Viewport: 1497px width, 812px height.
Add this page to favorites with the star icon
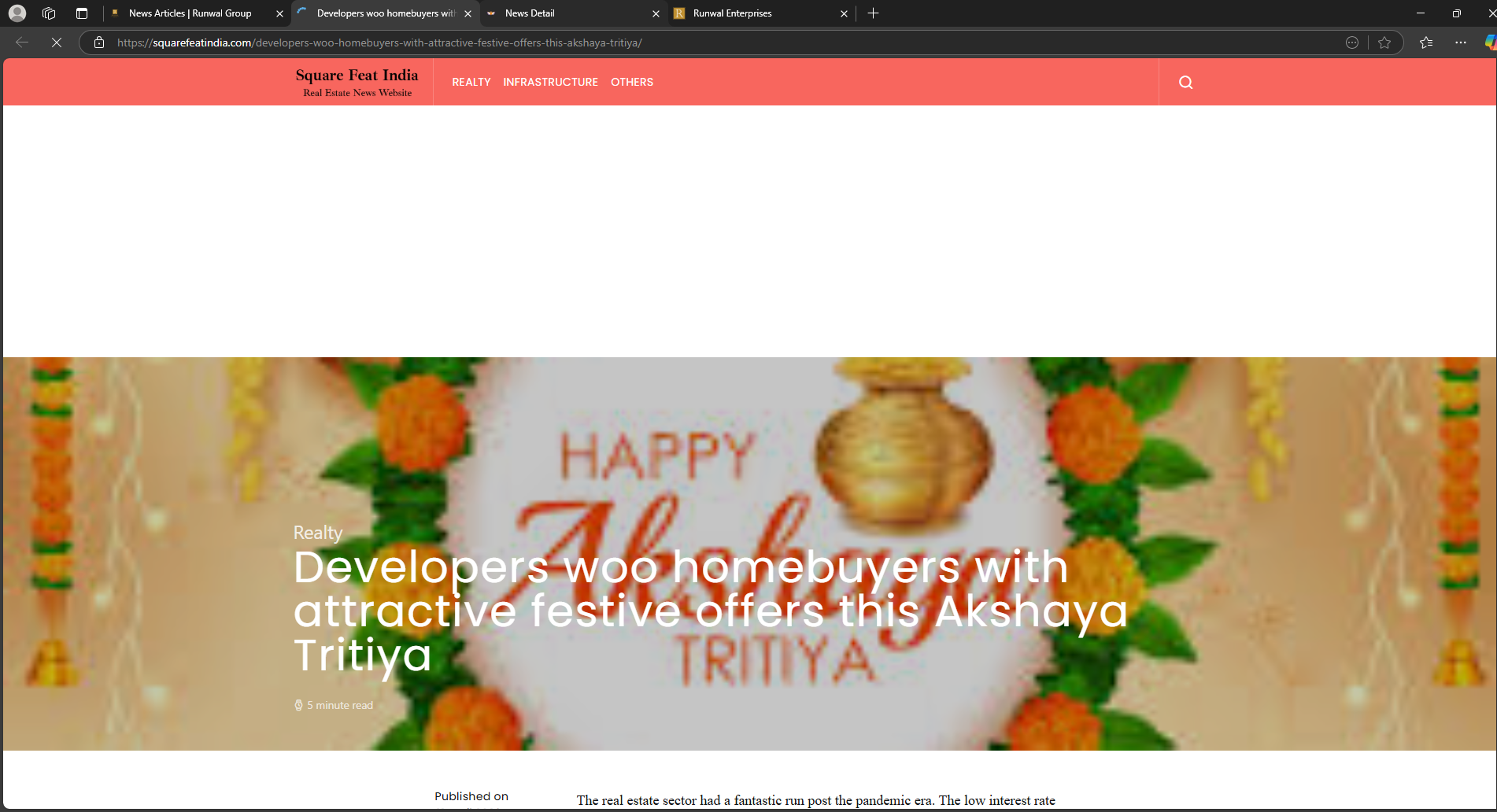[1384, 42]
